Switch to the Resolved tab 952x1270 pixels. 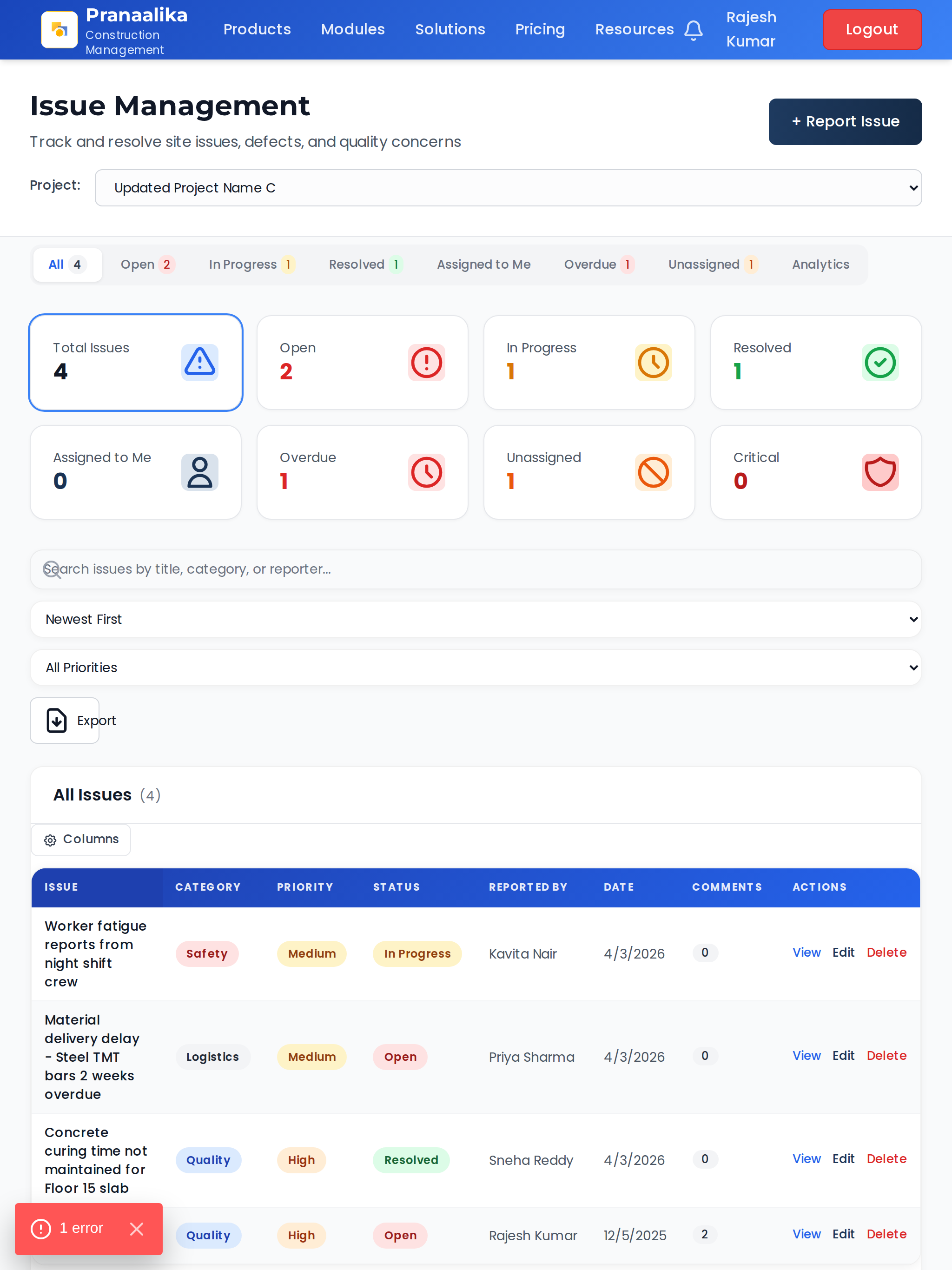[366, 265]
